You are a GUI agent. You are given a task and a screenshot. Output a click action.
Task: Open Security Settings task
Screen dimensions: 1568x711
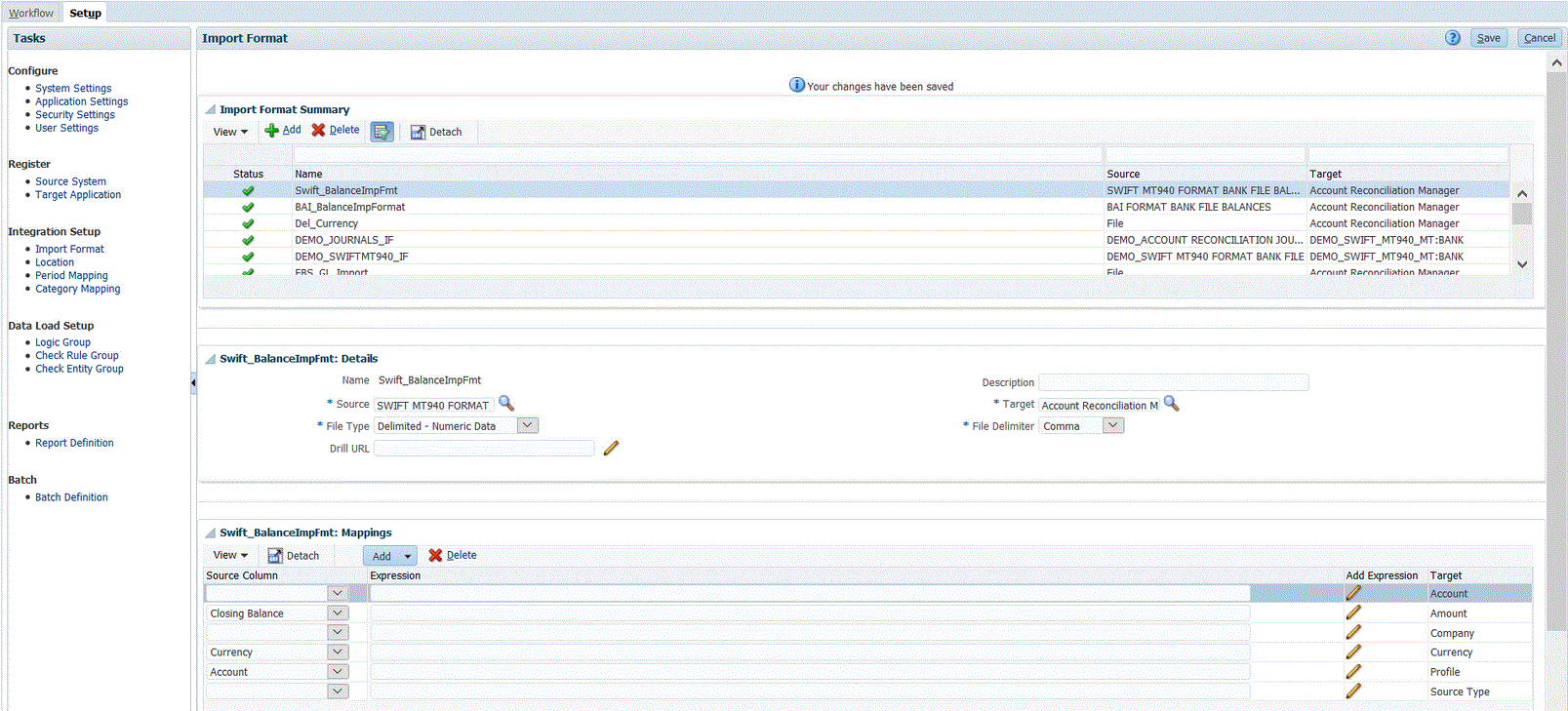pos(74,114)
